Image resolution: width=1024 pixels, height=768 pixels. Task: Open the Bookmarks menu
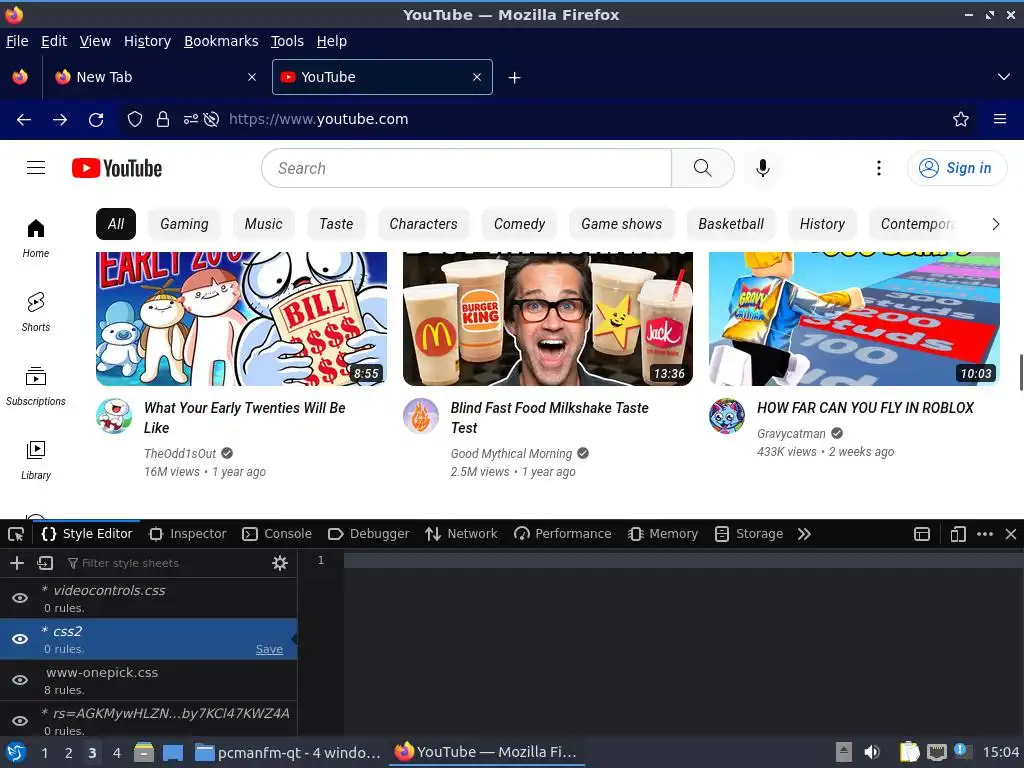pyautogui.click(x=221, y=41)
